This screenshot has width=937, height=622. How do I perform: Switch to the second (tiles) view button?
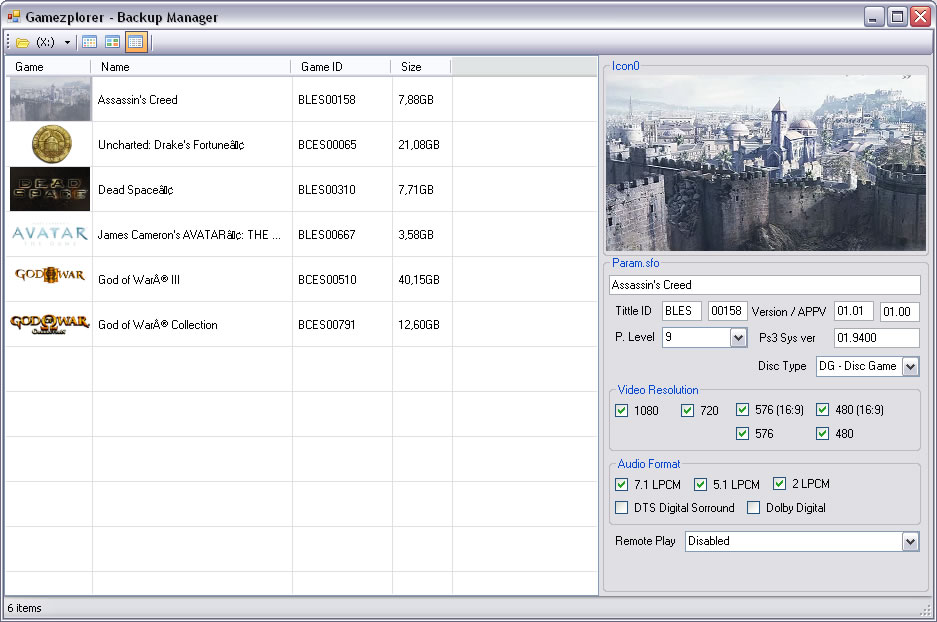112,42
